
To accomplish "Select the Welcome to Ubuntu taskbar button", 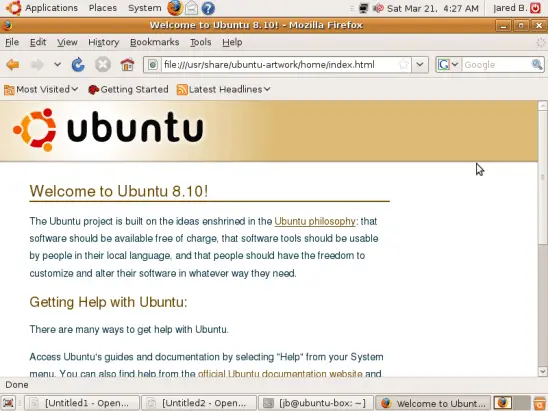I will pos(433,403).
